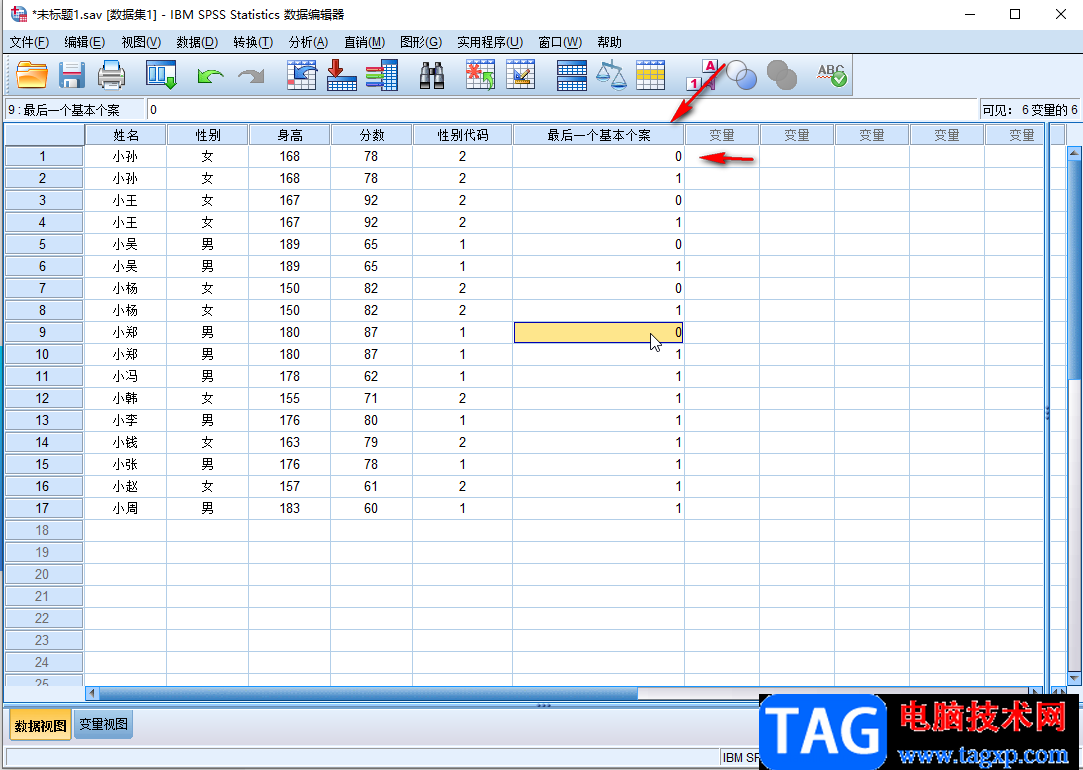Click the Show All Variables icon

pos(782,75)
